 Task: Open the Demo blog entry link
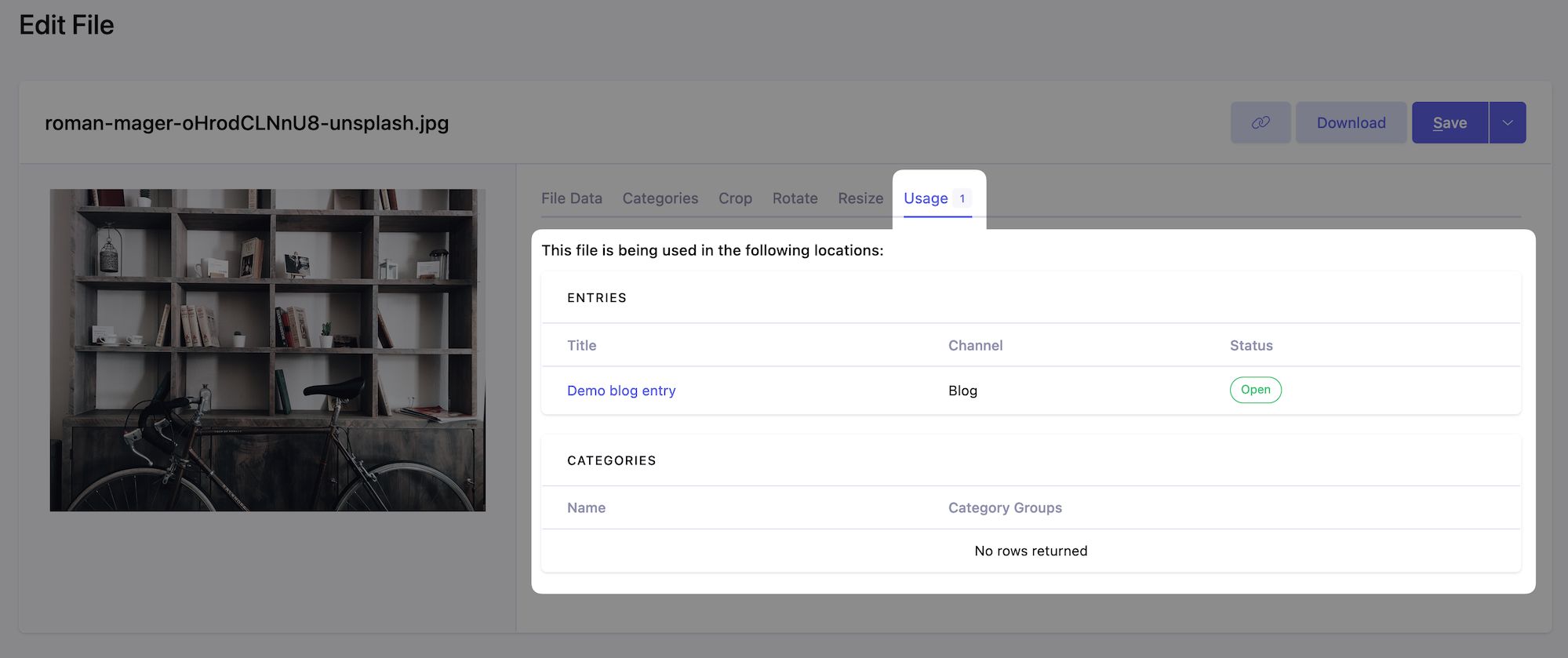621,391
